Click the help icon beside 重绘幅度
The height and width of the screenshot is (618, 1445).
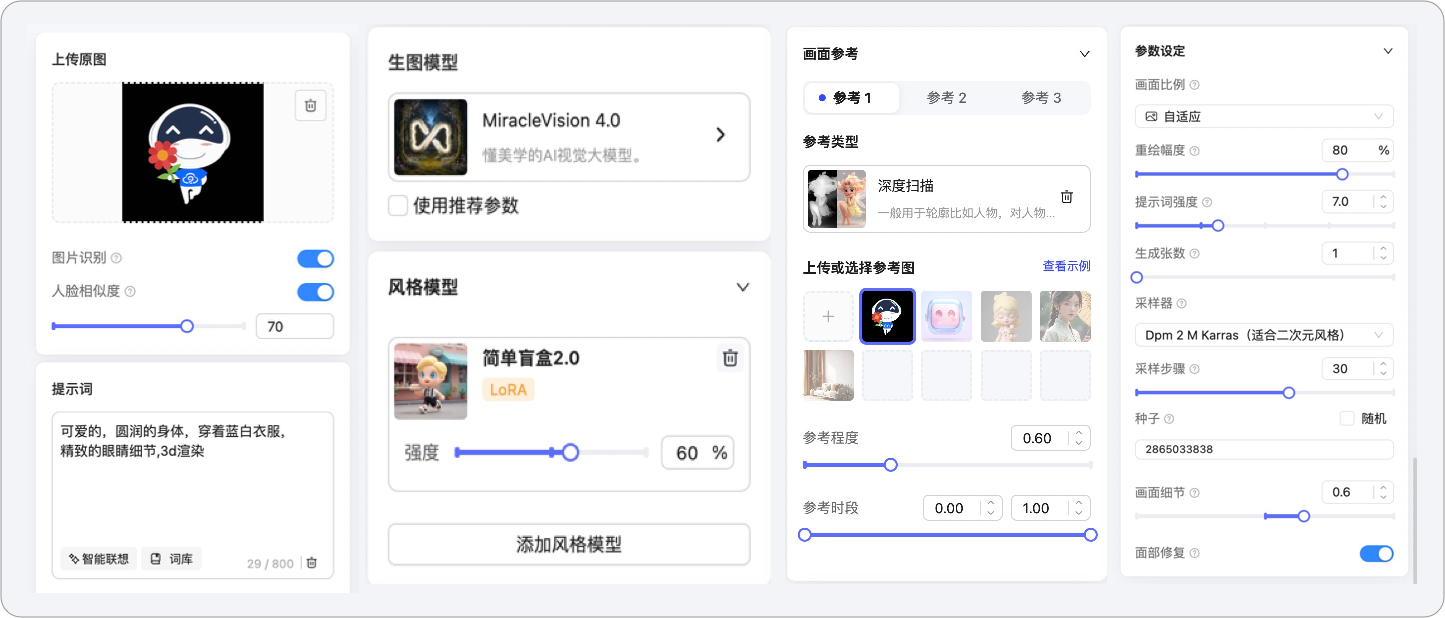point(1195,151)
